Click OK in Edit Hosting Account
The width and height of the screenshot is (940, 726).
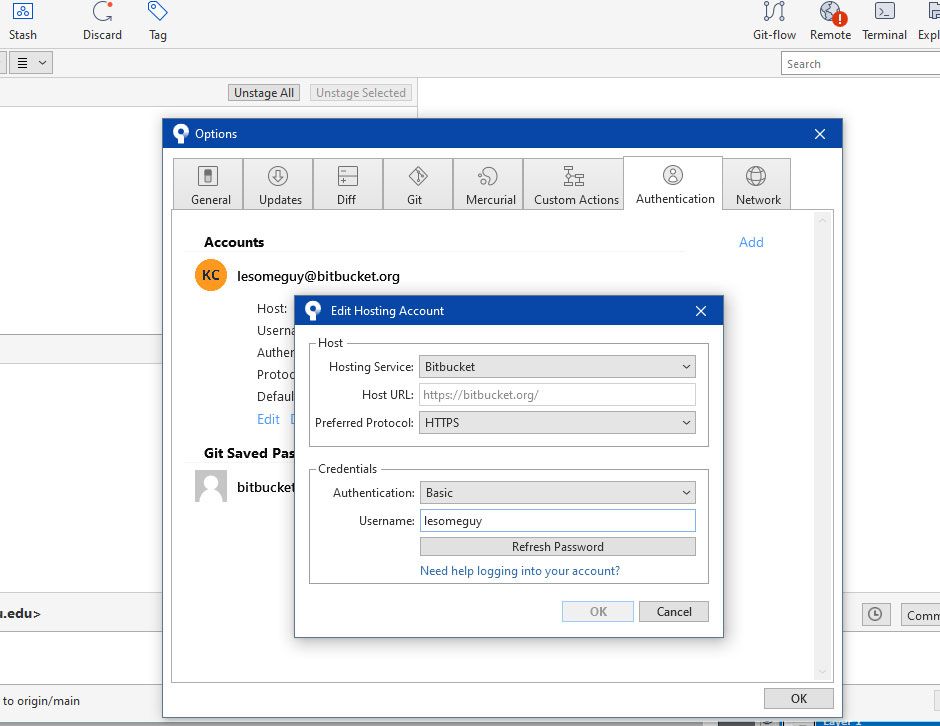click(598, 611)
